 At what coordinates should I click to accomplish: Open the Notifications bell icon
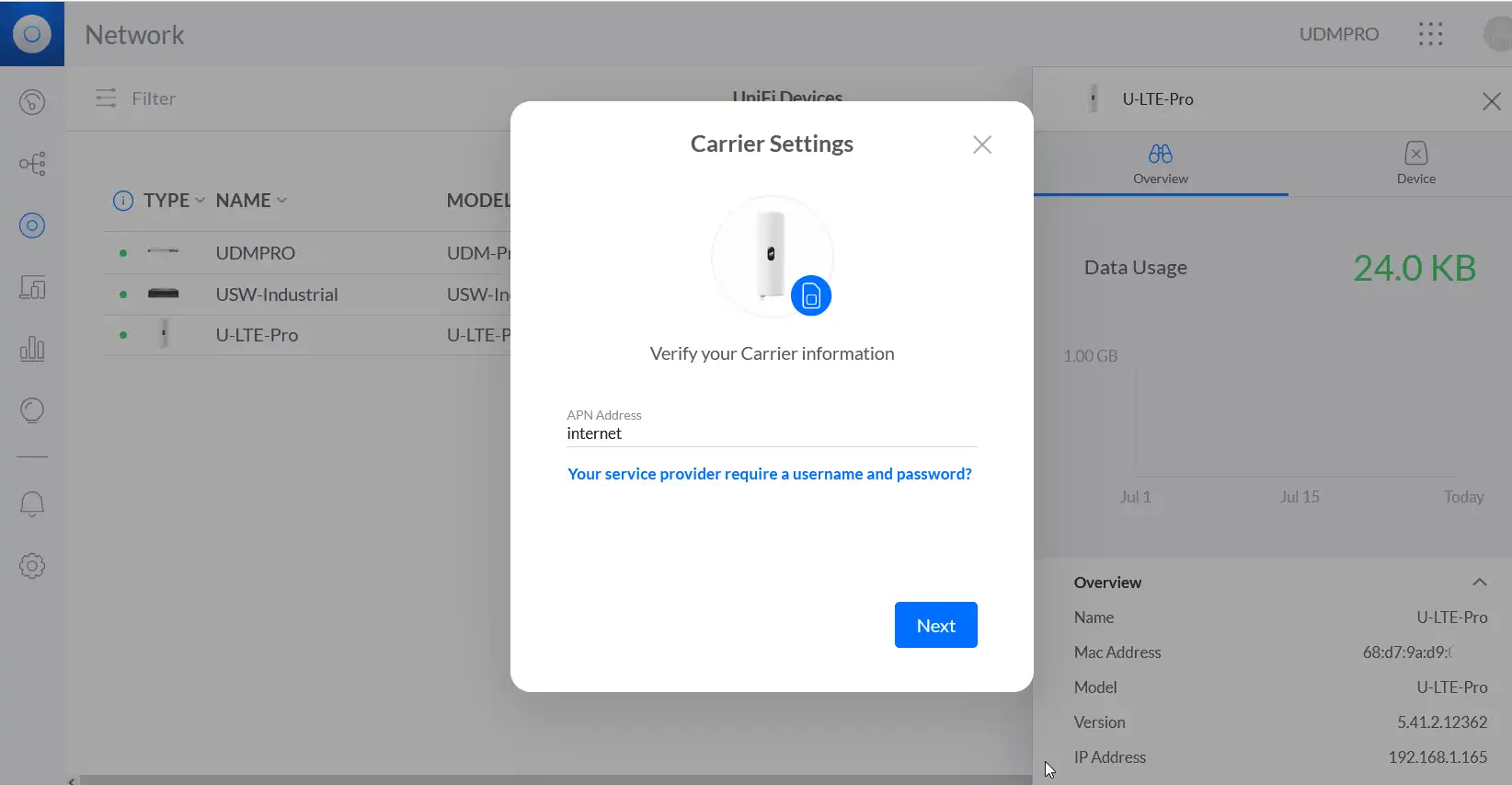[x=32, y=503]
